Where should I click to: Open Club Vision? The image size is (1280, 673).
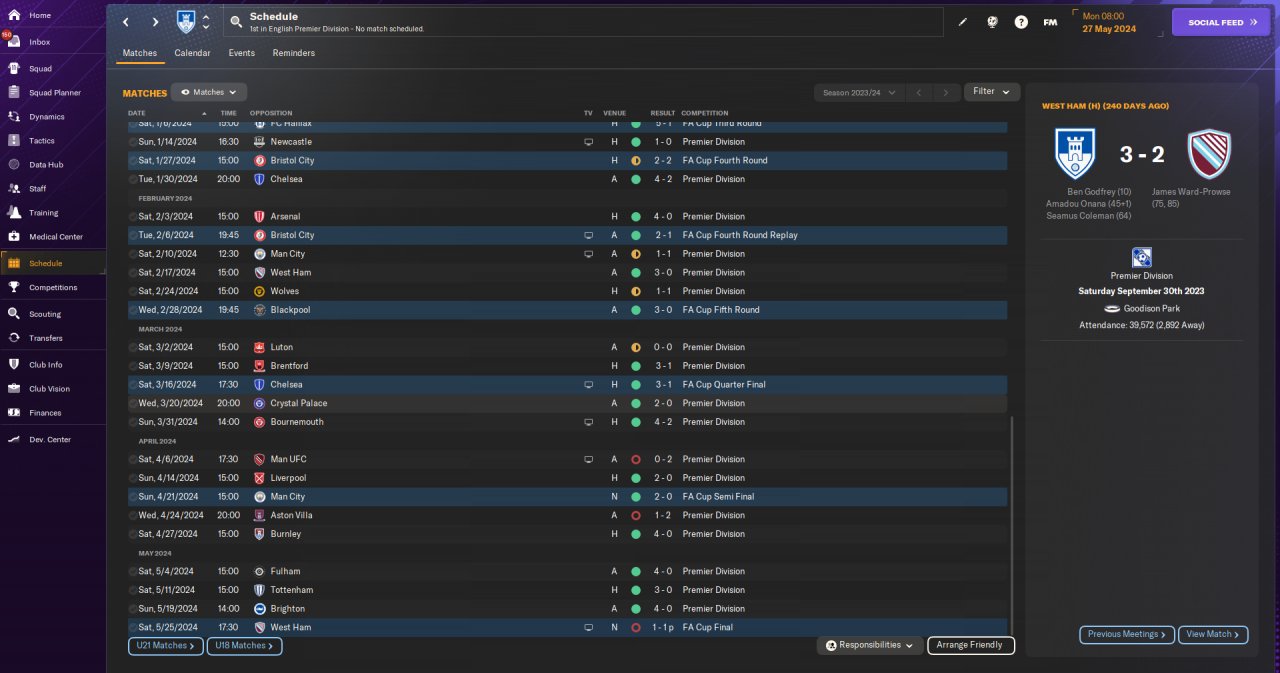pos(49,389)
